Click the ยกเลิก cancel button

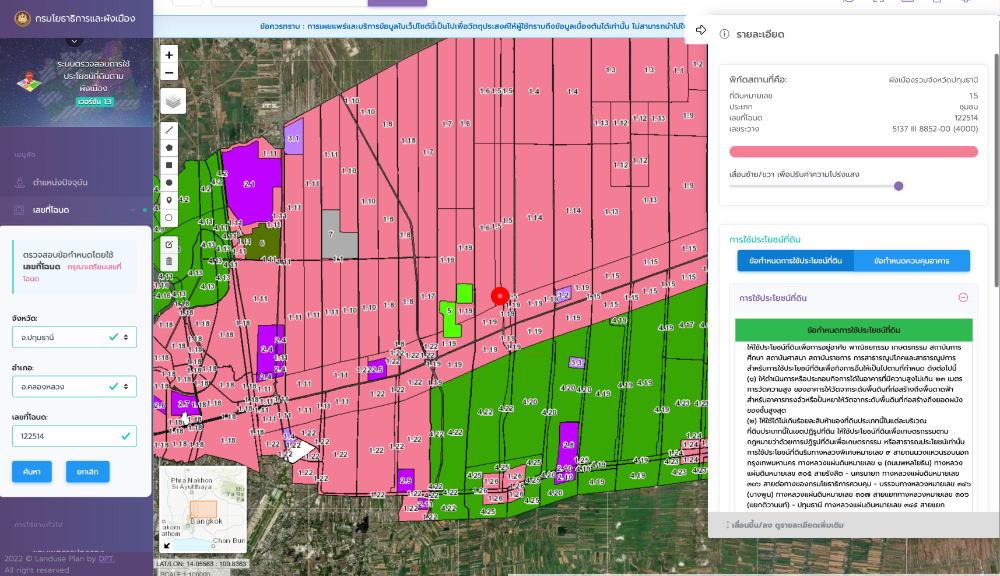coord(87,471)
